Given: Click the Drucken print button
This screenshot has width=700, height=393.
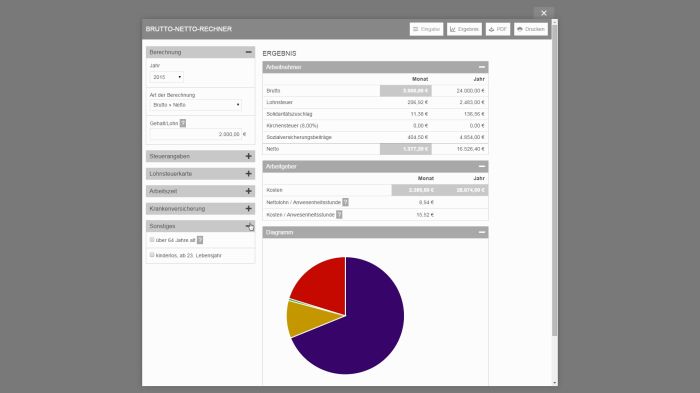Looking at the screenshot, I should [x=531, y=29].
